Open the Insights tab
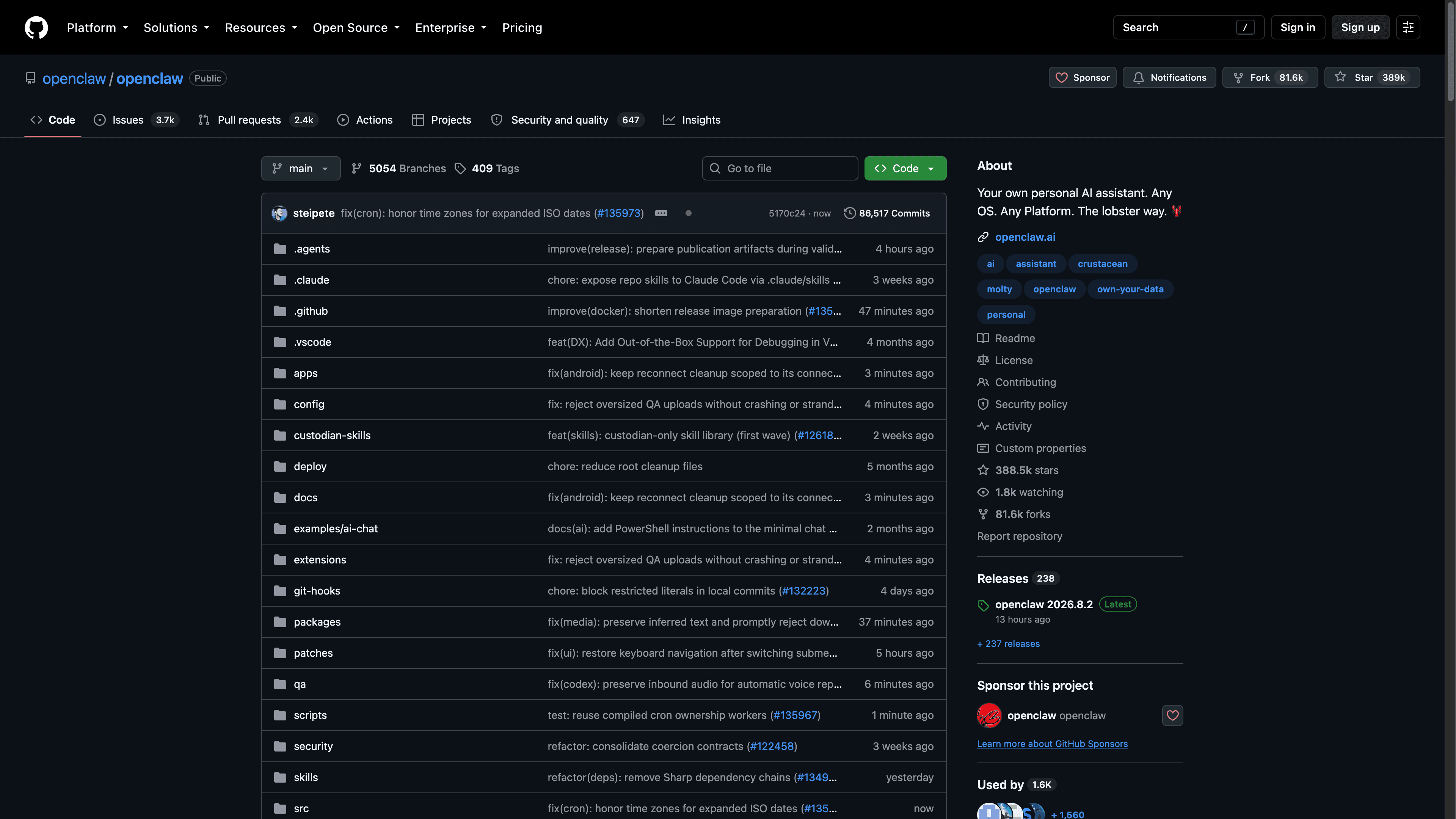This screenshot has width=1456, height=819. click(692, 120)
